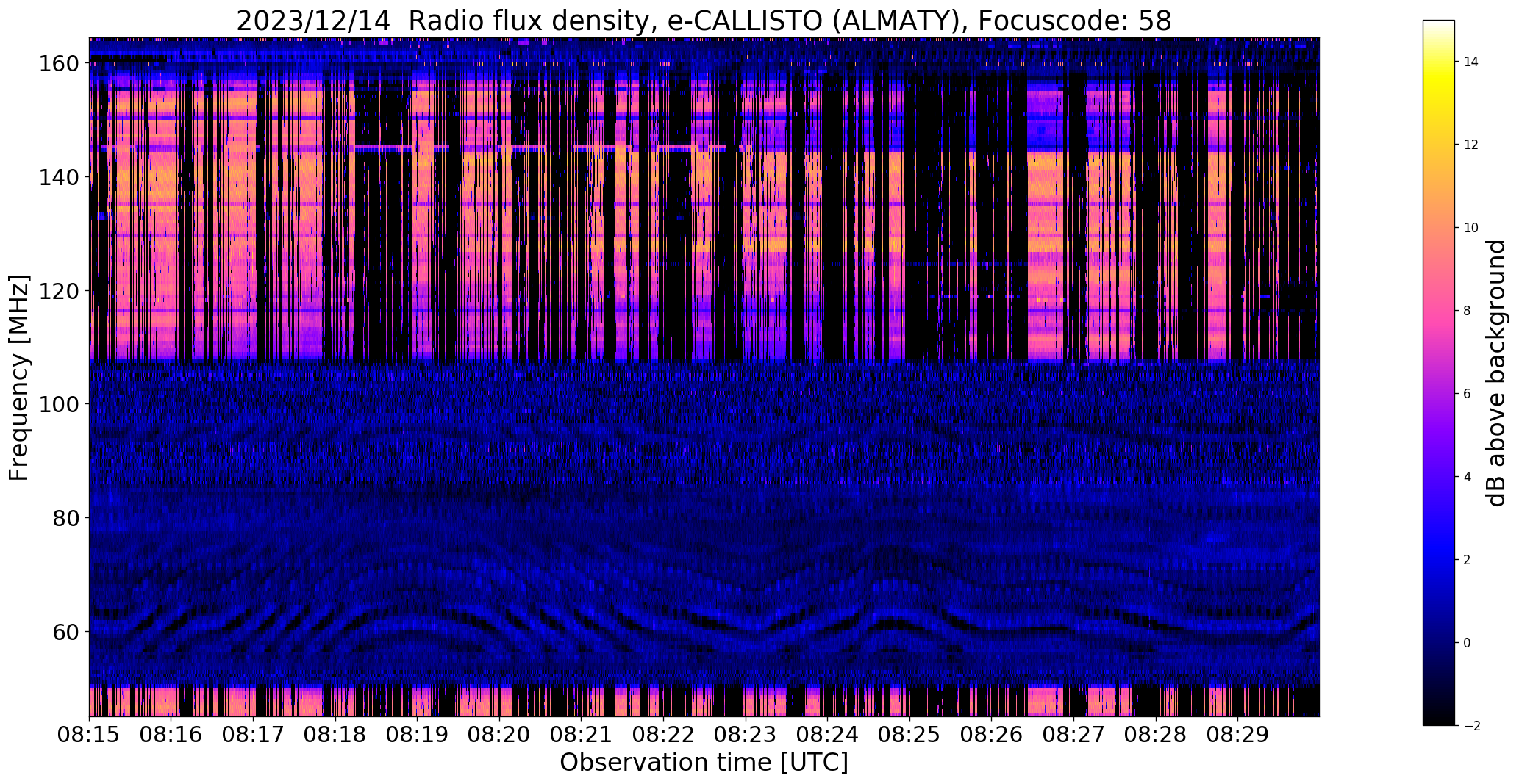The height and width of the screenshot is (784, 1519).
Task: Click the 08:24 time tick label
Action: click(x=827, y=735)
